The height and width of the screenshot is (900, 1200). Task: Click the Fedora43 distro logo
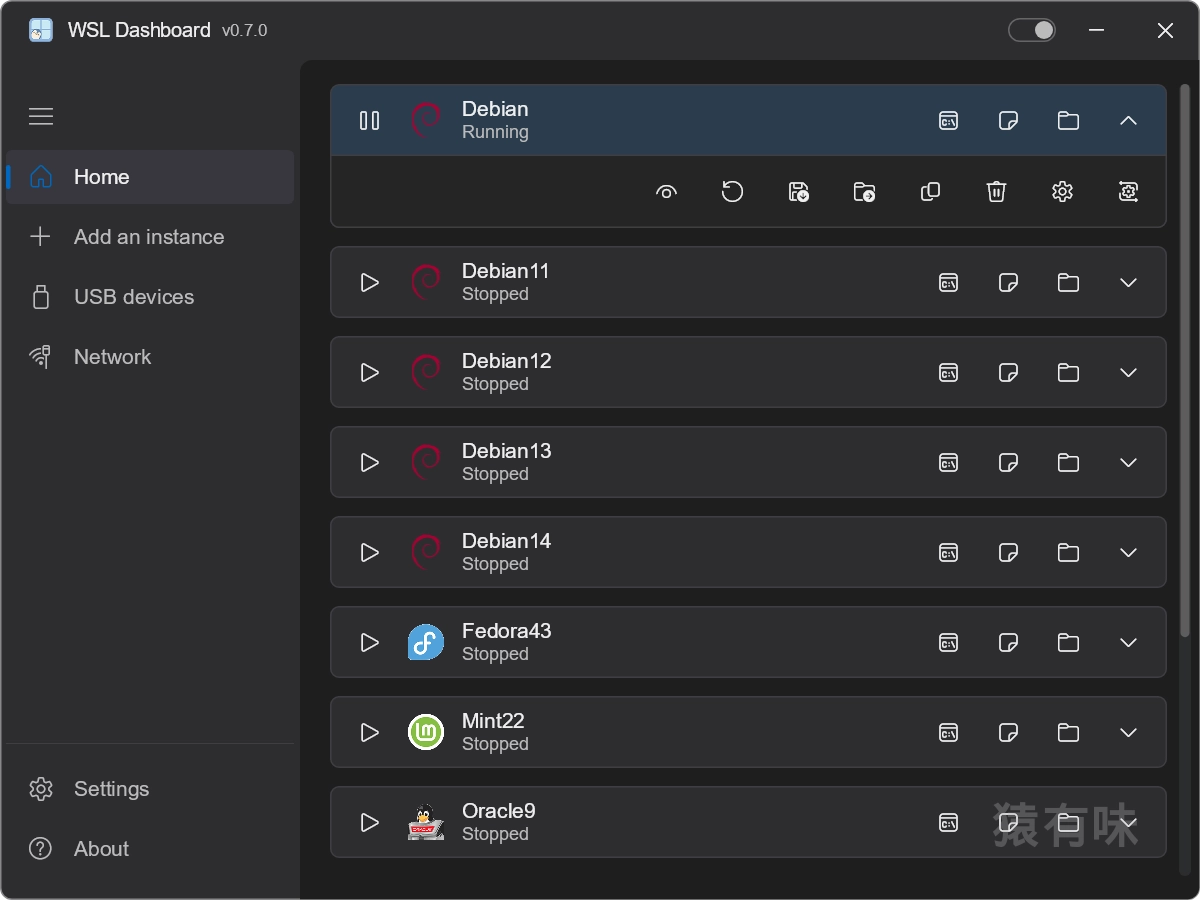click(x=426, y=642)
